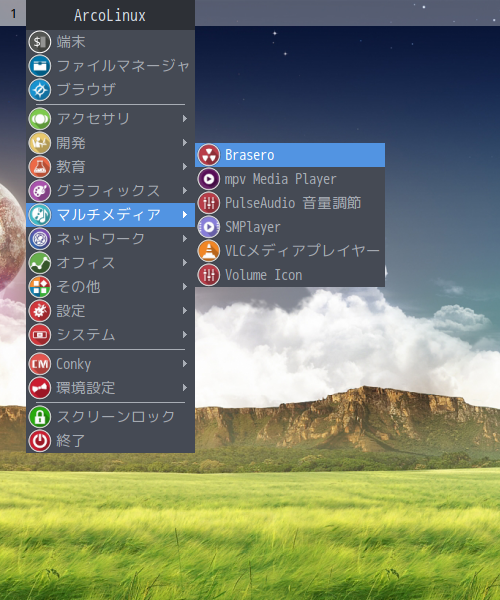Viewport: 500px width, 600px height.
Task: Click the 教育 education flask icon
Action: click(x=40, y=167)
